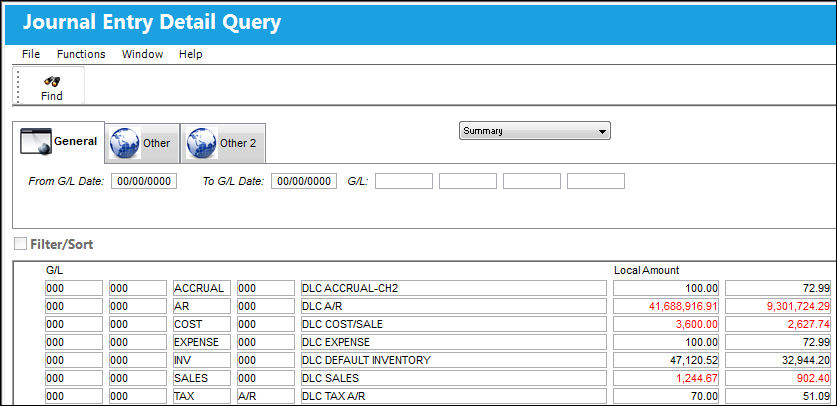Click the 100.00 amount in ACCRUAL row
The image size is (837, 406).
click(666, 288)
